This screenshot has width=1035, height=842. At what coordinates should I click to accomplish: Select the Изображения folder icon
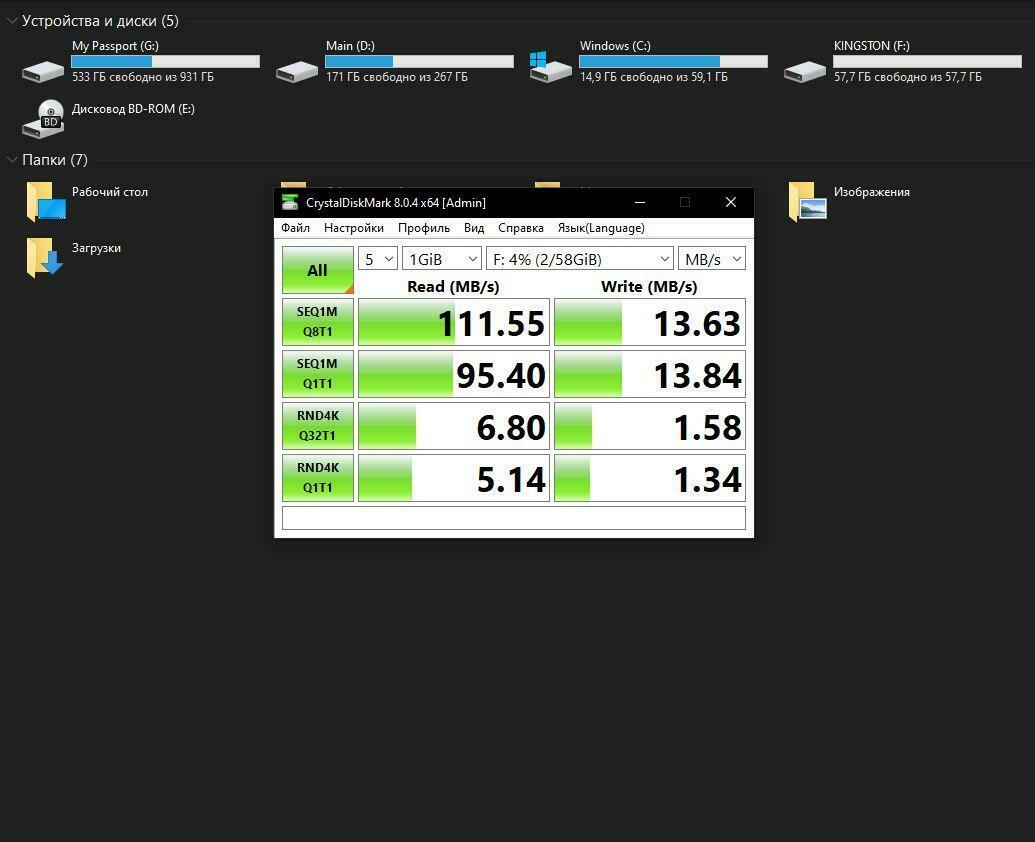tap(808, 202)
